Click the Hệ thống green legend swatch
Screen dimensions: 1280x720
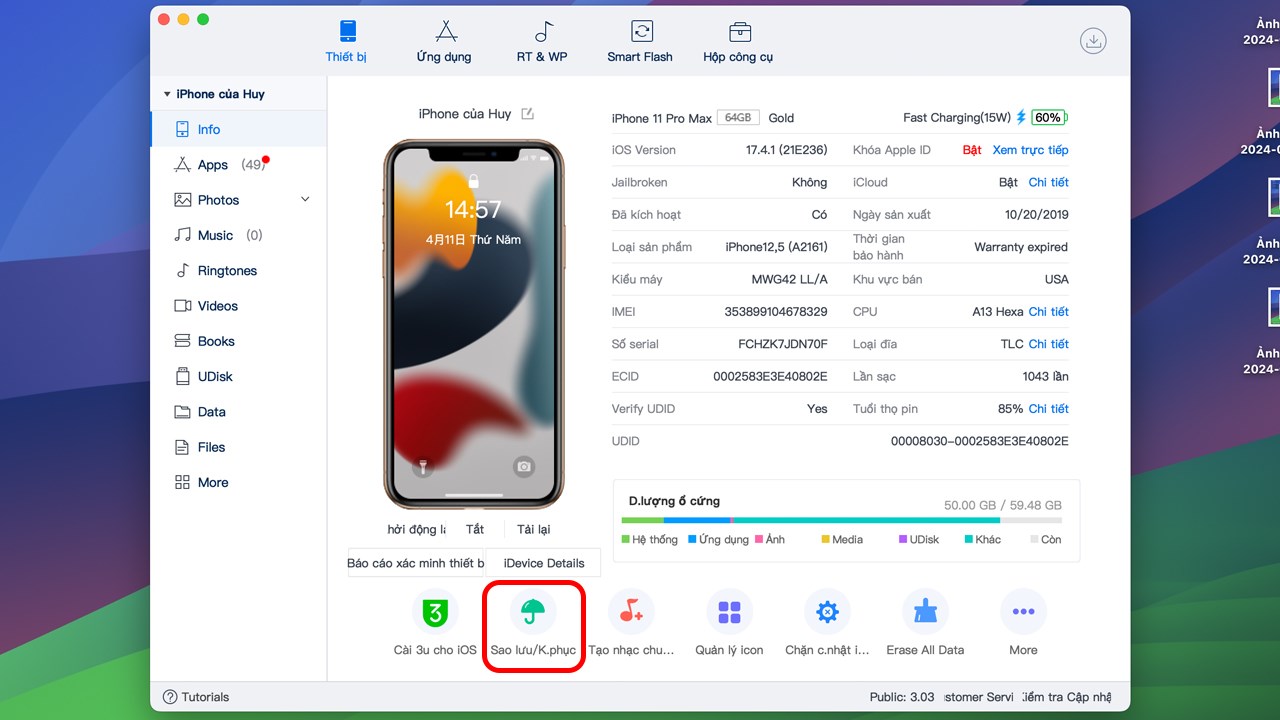(x=625, y=540)
